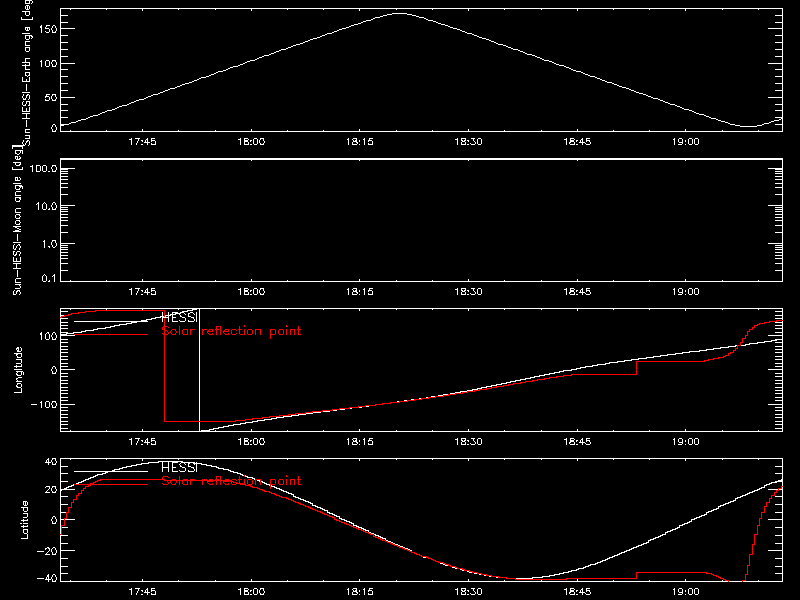800x600 pixels.
Task: Click the '18:30' label under Moon angle plot
Action: pyautogui.click(x=468, y=292)
